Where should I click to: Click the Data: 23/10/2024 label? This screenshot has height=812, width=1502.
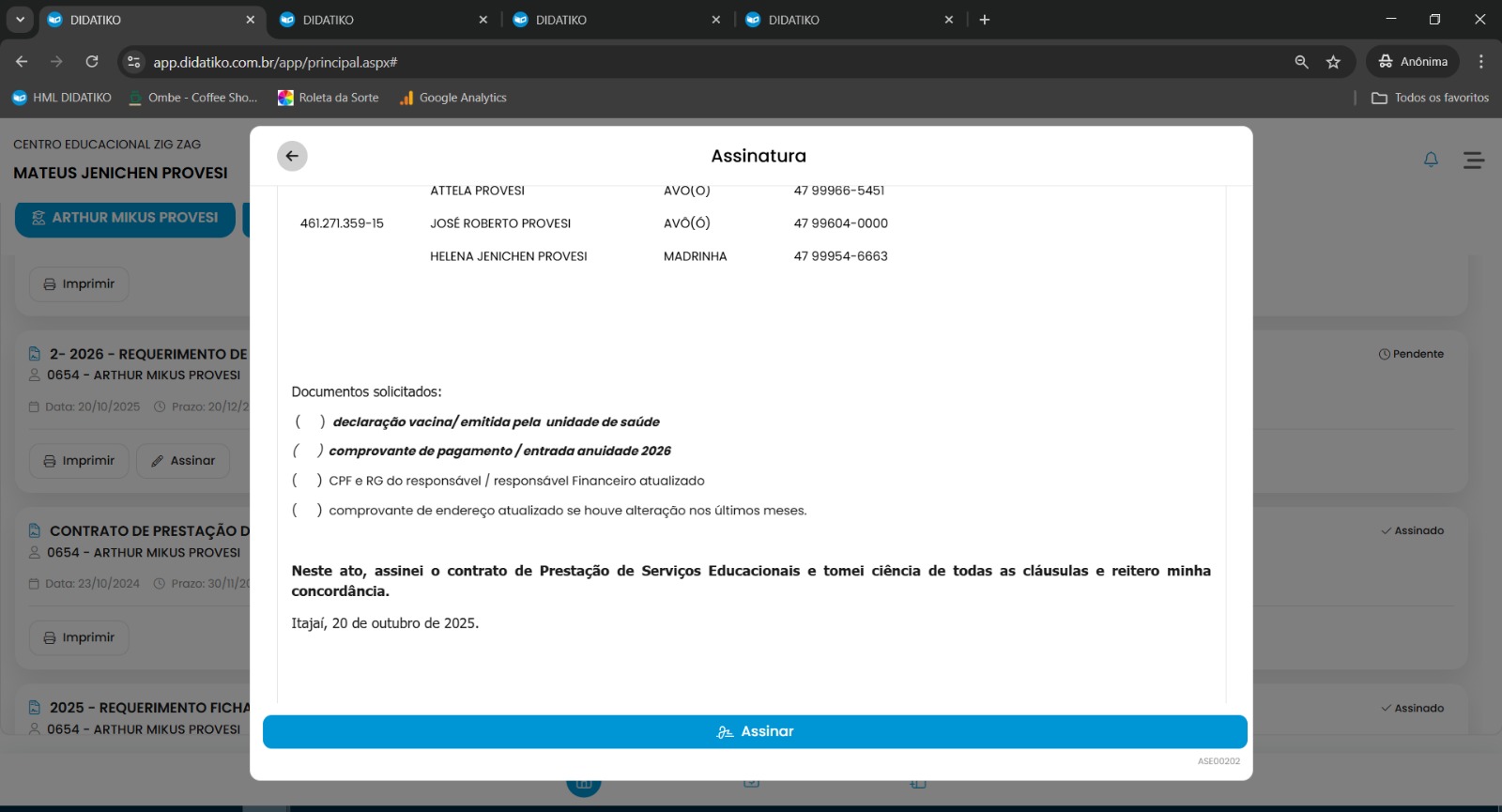click(84, 584)
